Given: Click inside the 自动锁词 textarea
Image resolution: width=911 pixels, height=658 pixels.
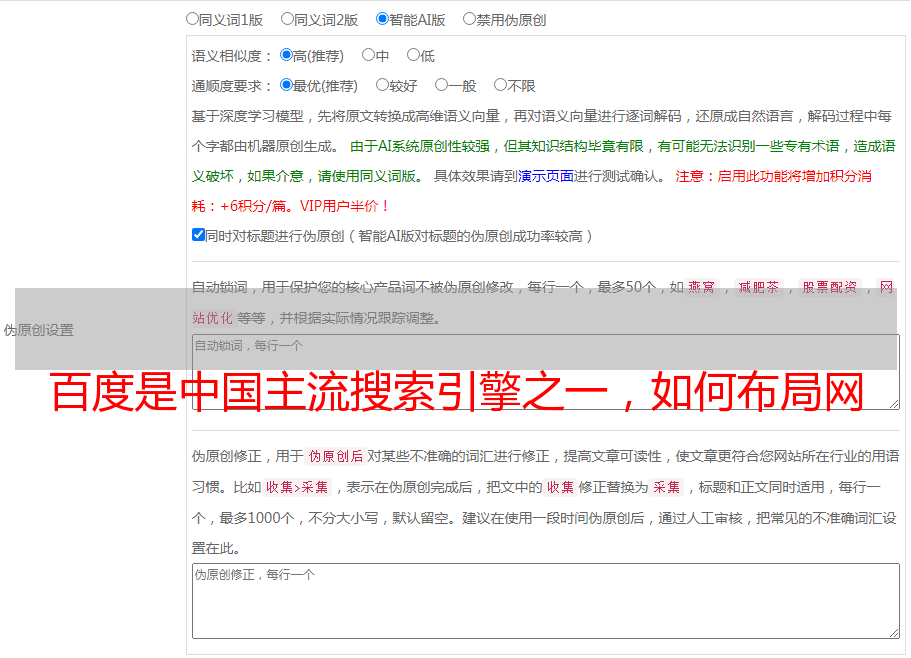Looking at the screenshot, I should [x=546, y=372].
